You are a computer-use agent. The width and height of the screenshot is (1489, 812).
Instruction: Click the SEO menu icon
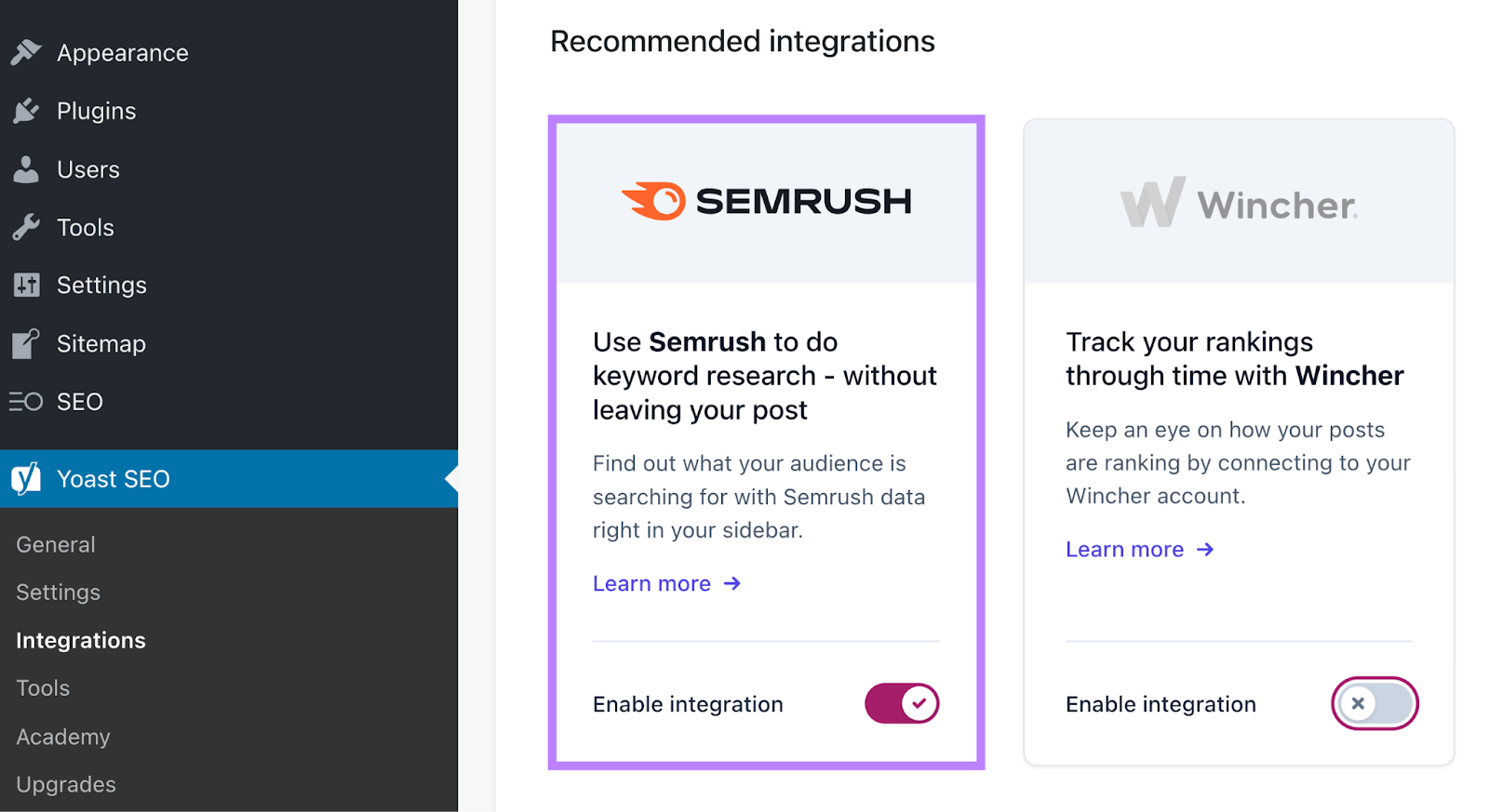pos(28,401)
